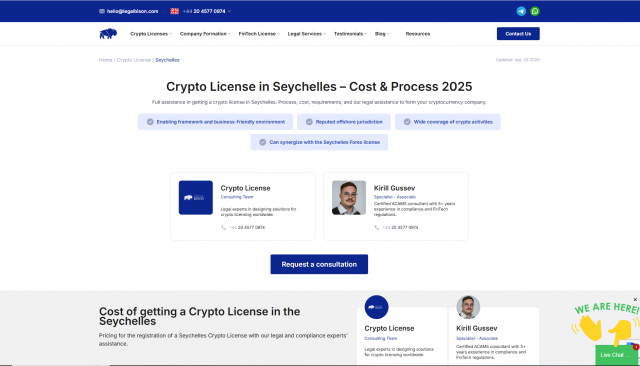Click Kirill Gussev's profile photo in the card
Image resolution: width=640 pixels, height=366 pixels.
click(349, 197)
